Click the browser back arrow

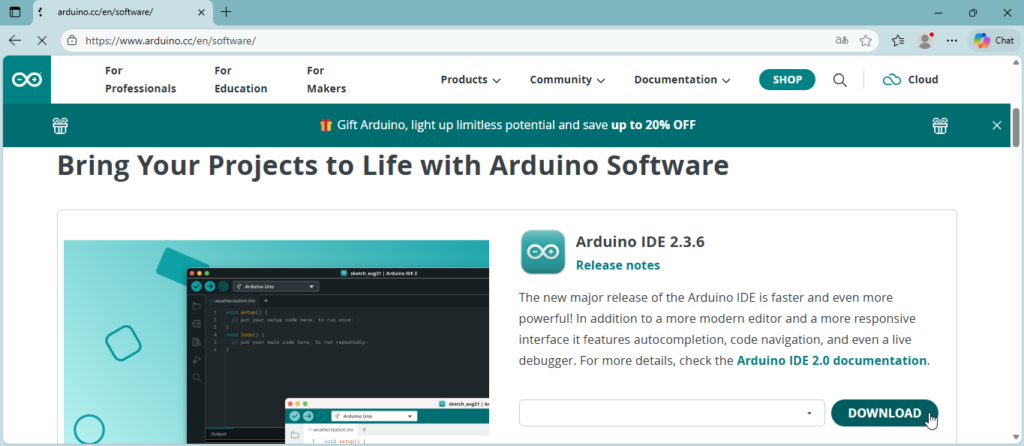[15, 40]
